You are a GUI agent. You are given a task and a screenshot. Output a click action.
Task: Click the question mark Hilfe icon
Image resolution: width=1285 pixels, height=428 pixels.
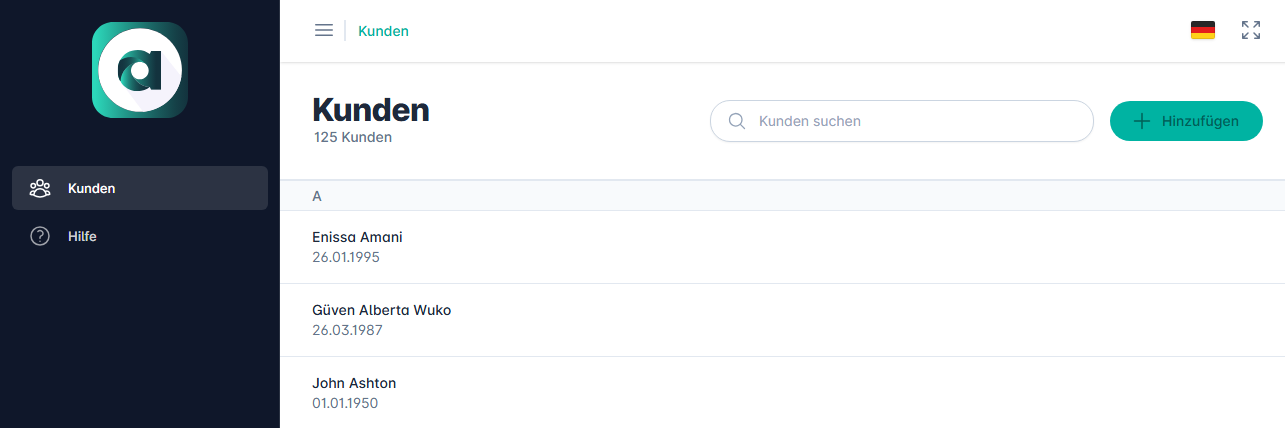pyautogui.click(x=40, y=237)
